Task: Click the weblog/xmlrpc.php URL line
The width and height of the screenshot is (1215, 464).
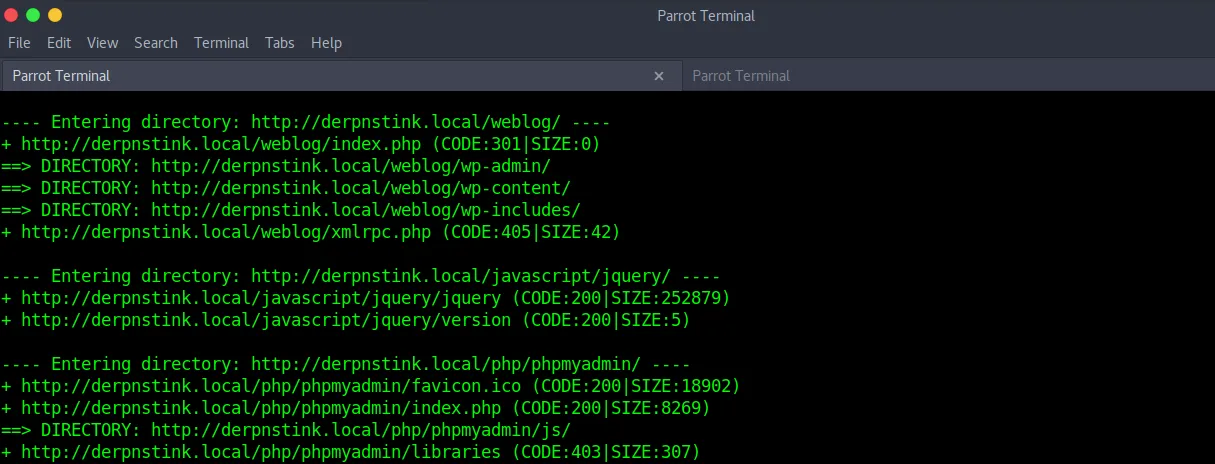Action: click(311, 232)
